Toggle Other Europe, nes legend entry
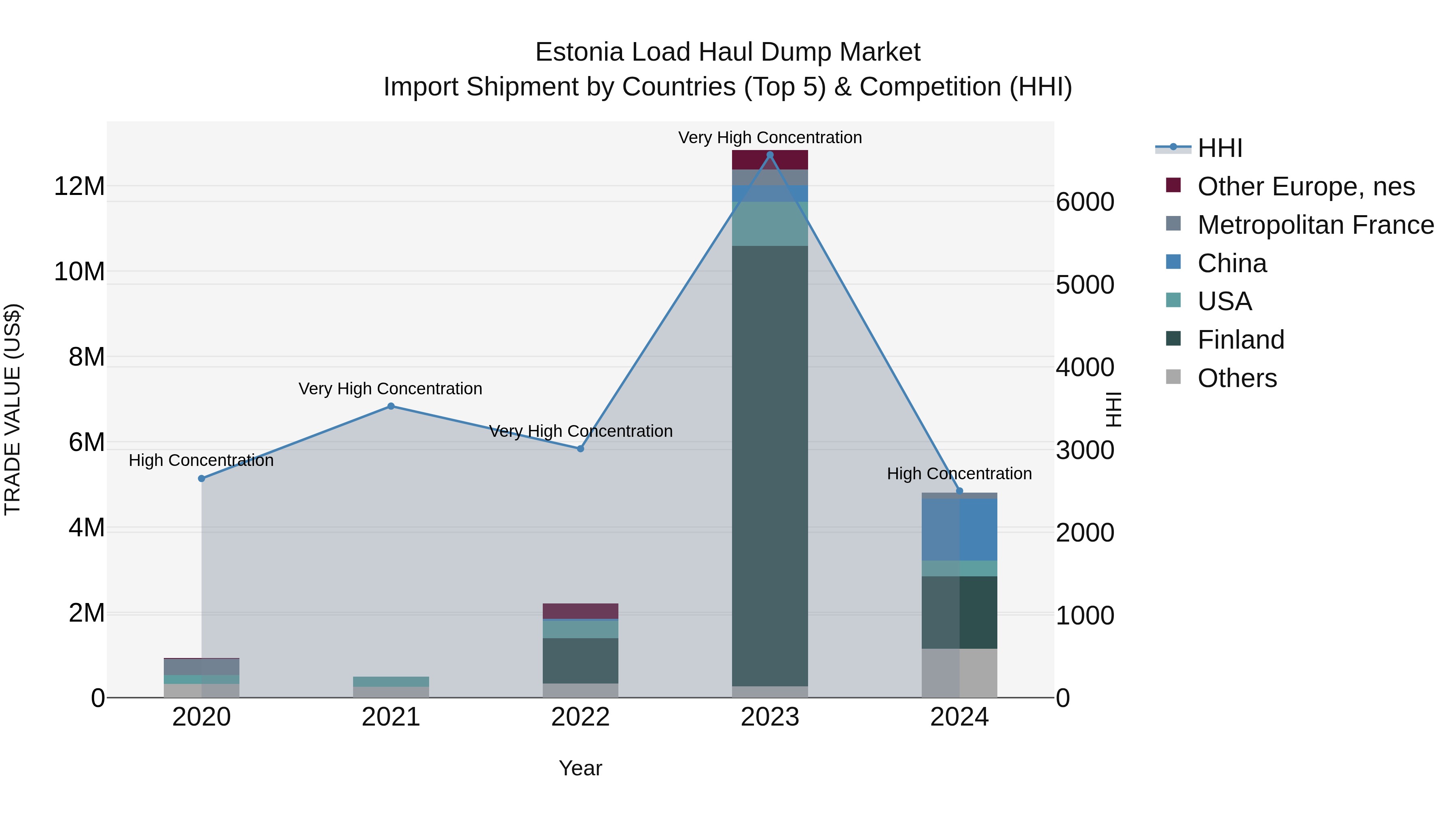Viewport: 1456px width, 819px height. 1291,186
